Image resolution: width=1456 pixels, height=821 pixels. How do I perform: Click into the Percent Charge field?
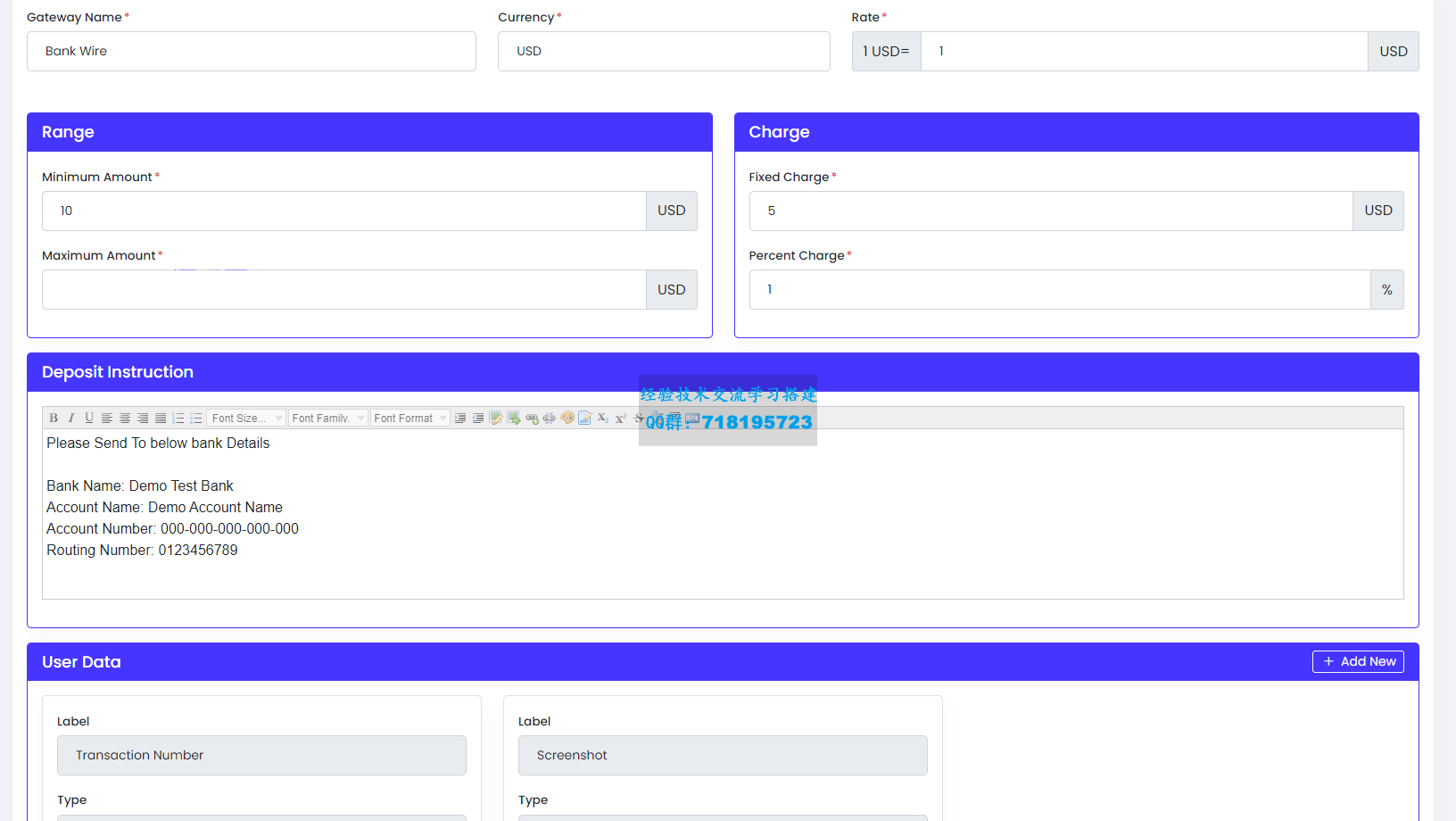(x=1059, y=290)
